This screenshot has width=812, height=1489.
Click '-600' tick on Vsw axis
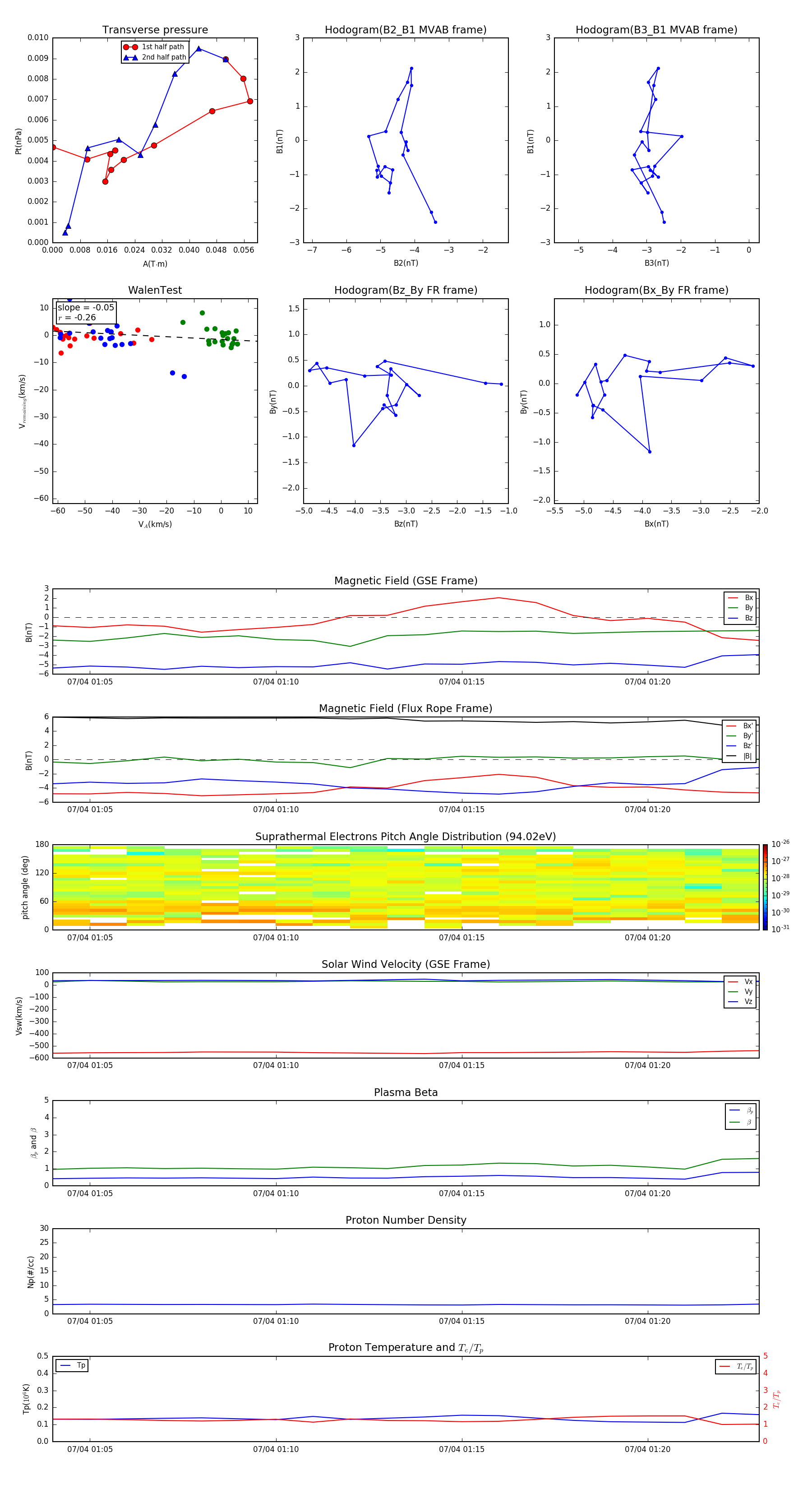coord(39,1058)
